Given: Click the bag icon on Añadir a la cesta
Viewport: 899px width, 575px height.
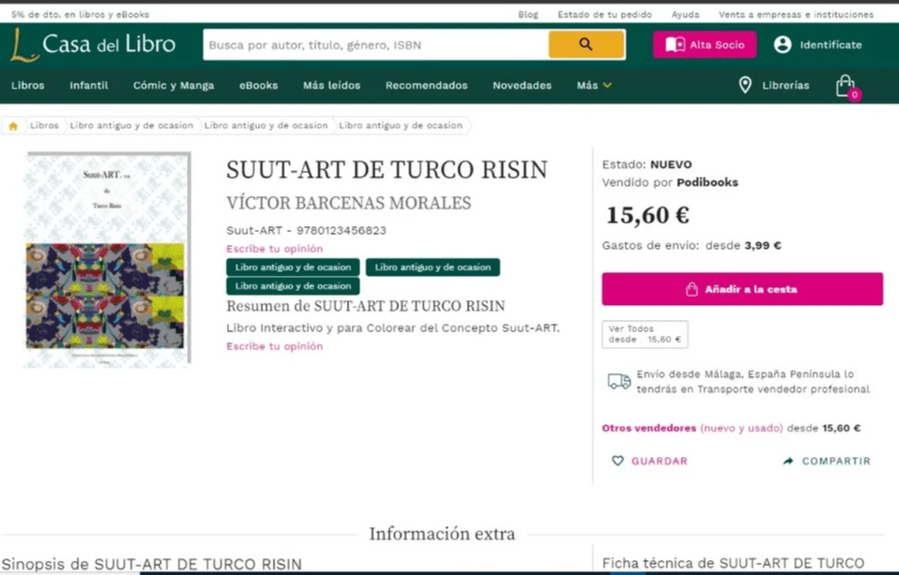Looking at the screenshot, I should (692, 289).
